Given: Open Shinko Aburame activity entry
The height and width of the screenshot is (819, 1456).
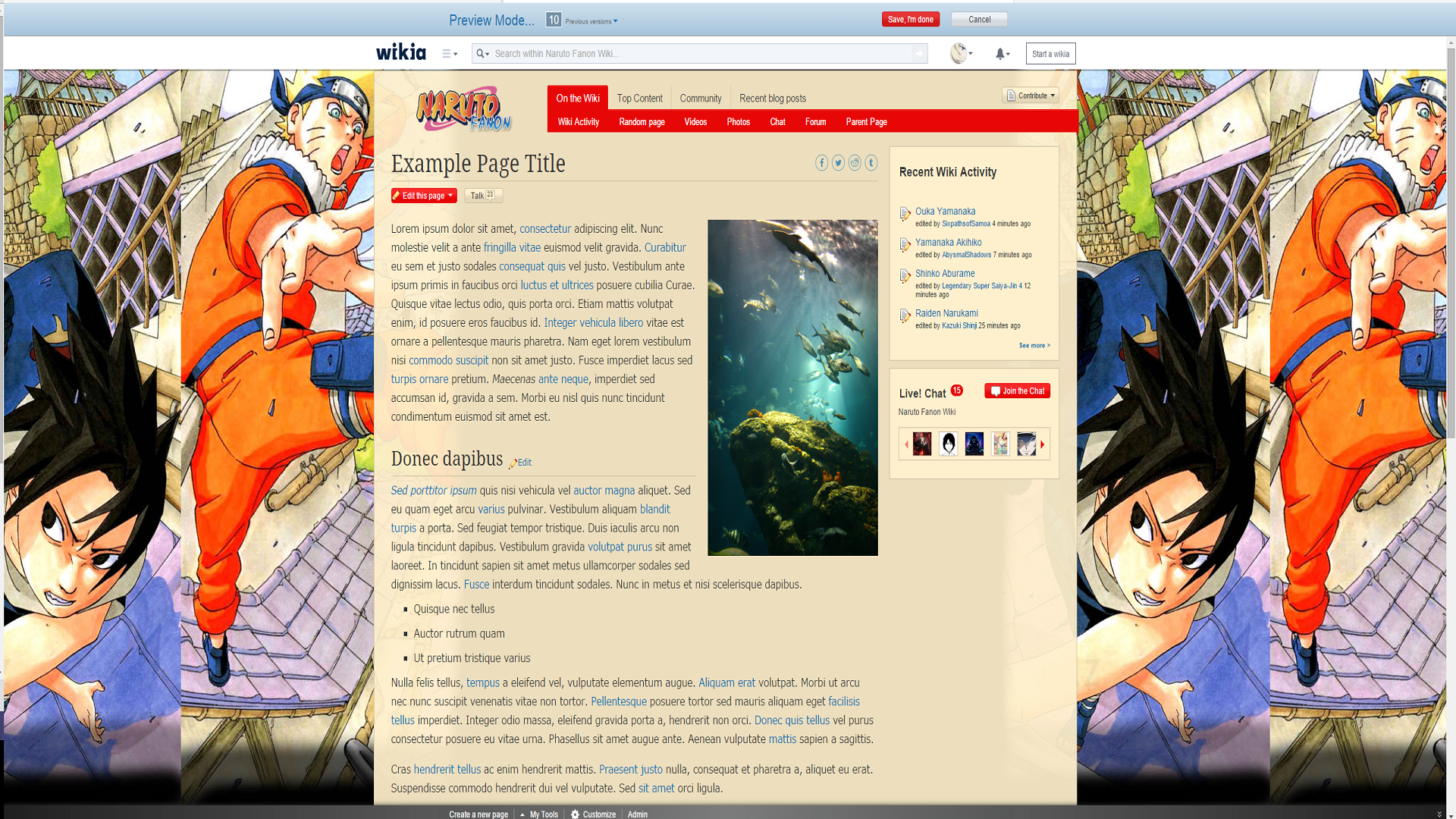Looking at the screenshot, I should coord(945,274).
